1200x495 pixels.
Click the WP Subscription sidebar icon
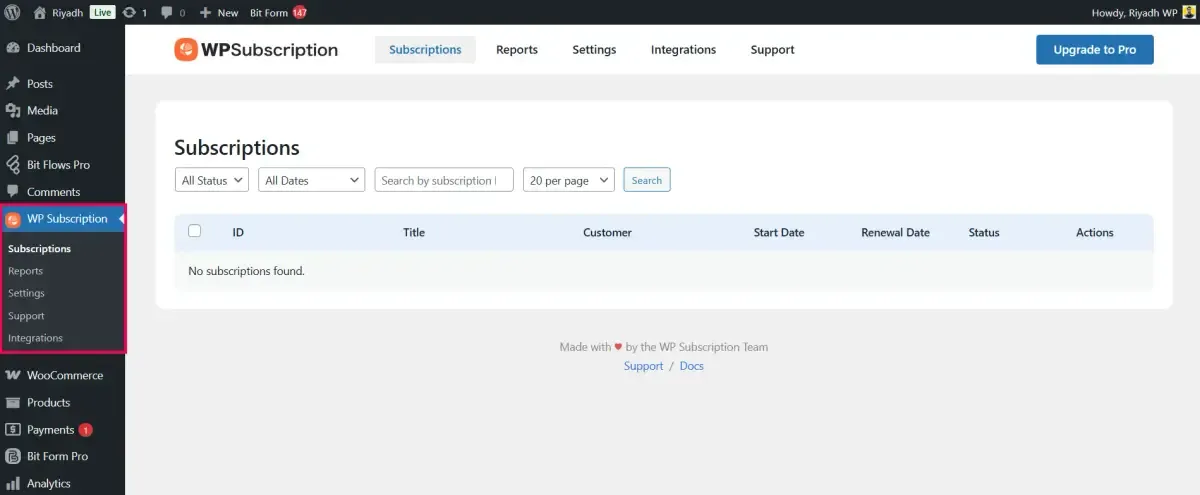coord(13,219)
